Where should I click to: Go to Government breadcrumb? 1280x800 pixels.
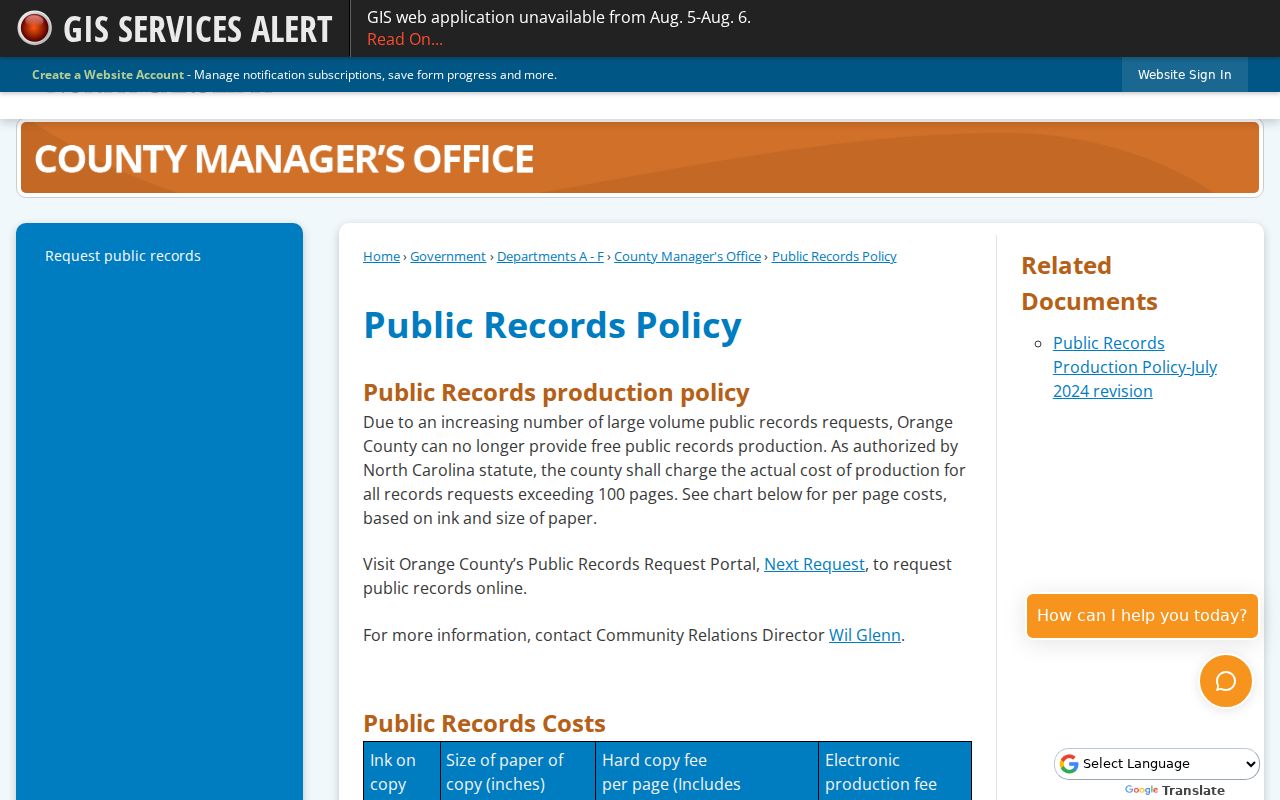tap(448, 257)
